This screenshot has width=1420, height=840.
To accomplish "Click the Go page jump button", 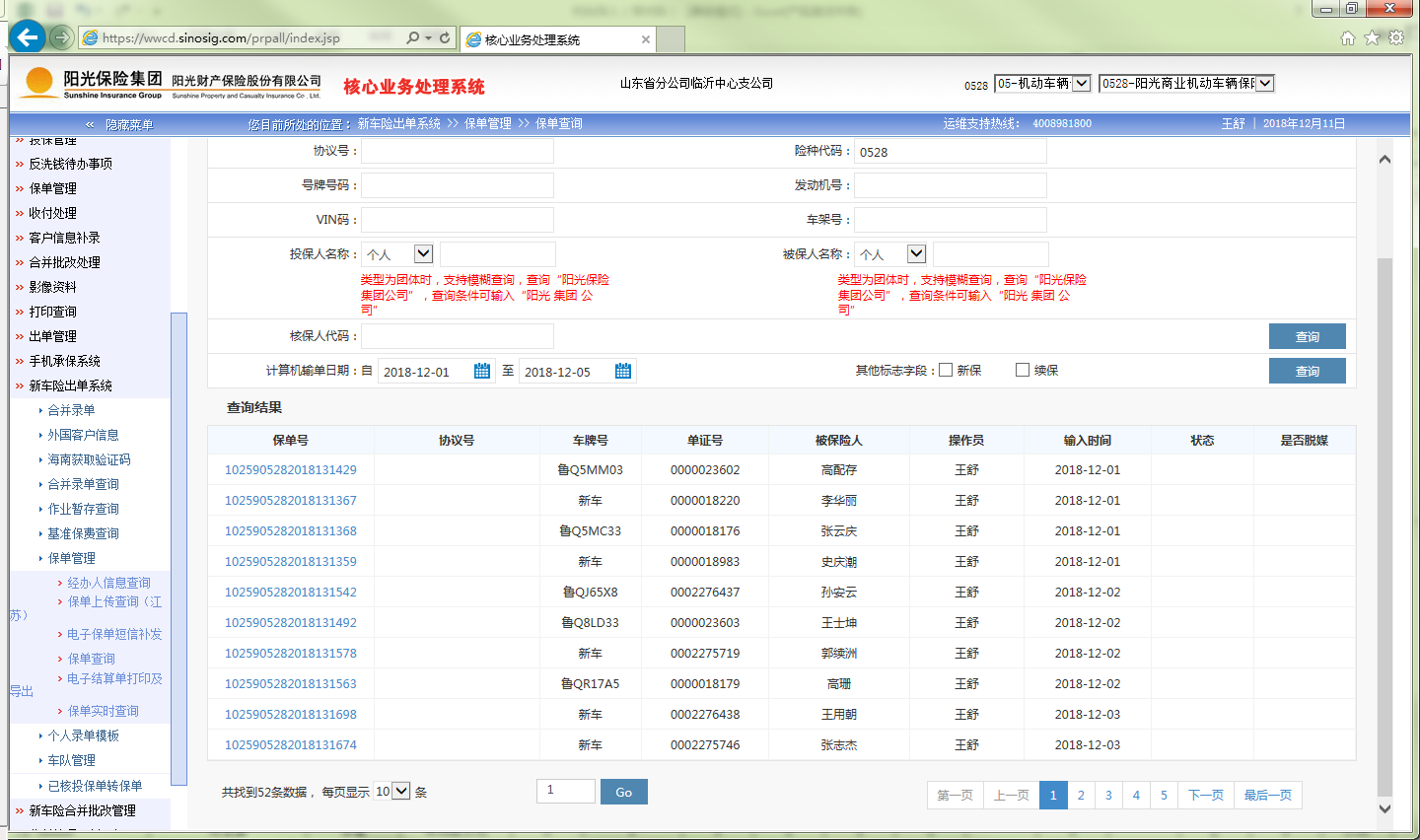I will coord(623,792).
